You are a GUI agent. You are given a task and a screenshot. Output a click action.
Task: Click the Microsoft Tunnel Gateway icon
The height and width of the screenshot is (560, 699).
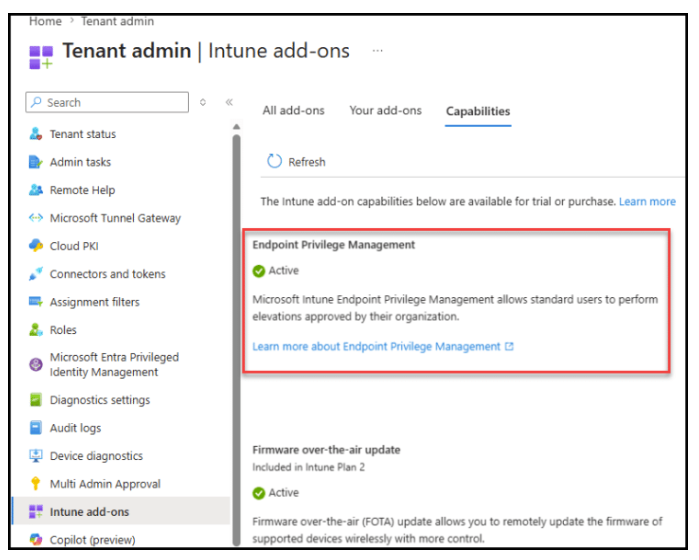(x=36, y=218)
